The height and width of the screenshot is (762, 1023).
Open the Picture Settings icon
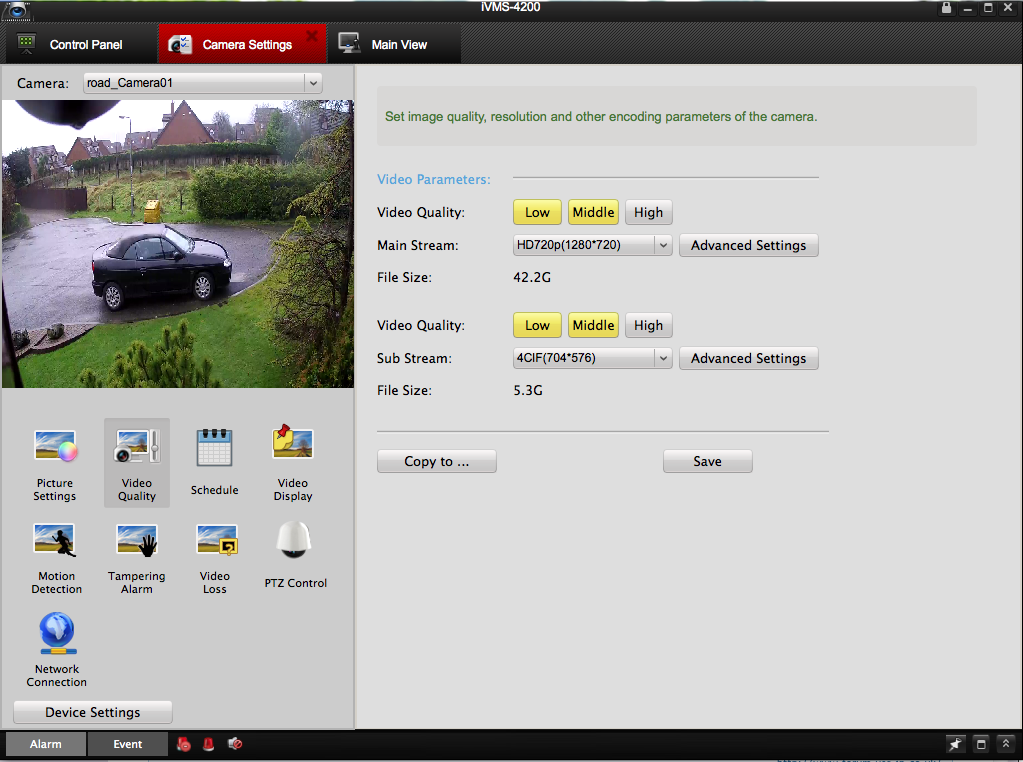(55, 447)
